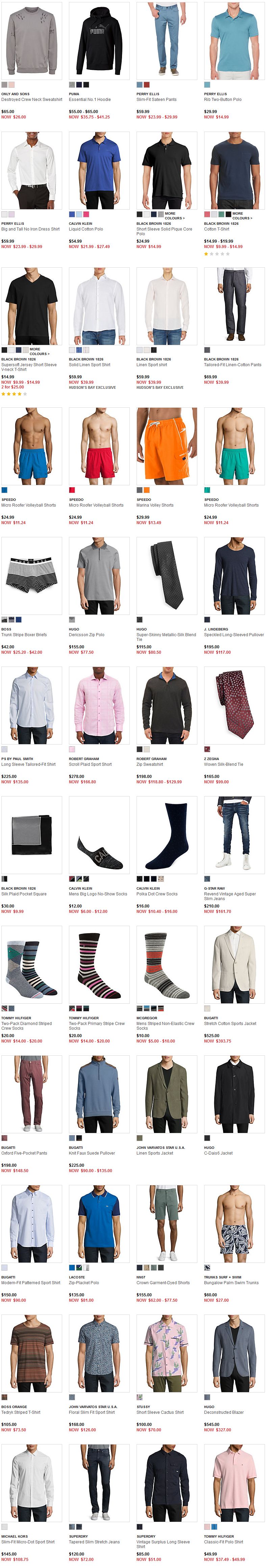The height and width of the screenshot is (1568, 268).
Task: Select the pink swatch for Liquid Cotton Polo
Action: pyautogui.click(x=86, y=214)
